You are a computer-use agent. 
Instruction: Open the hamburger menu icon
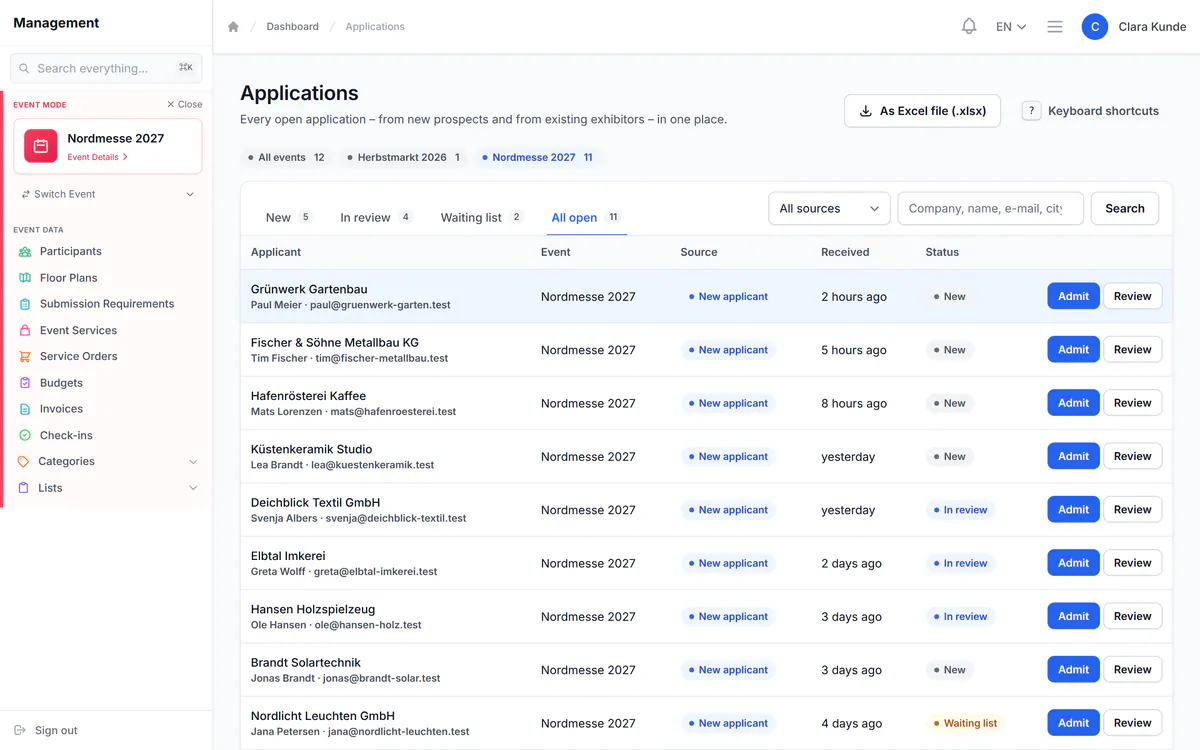pos(1054,27)
